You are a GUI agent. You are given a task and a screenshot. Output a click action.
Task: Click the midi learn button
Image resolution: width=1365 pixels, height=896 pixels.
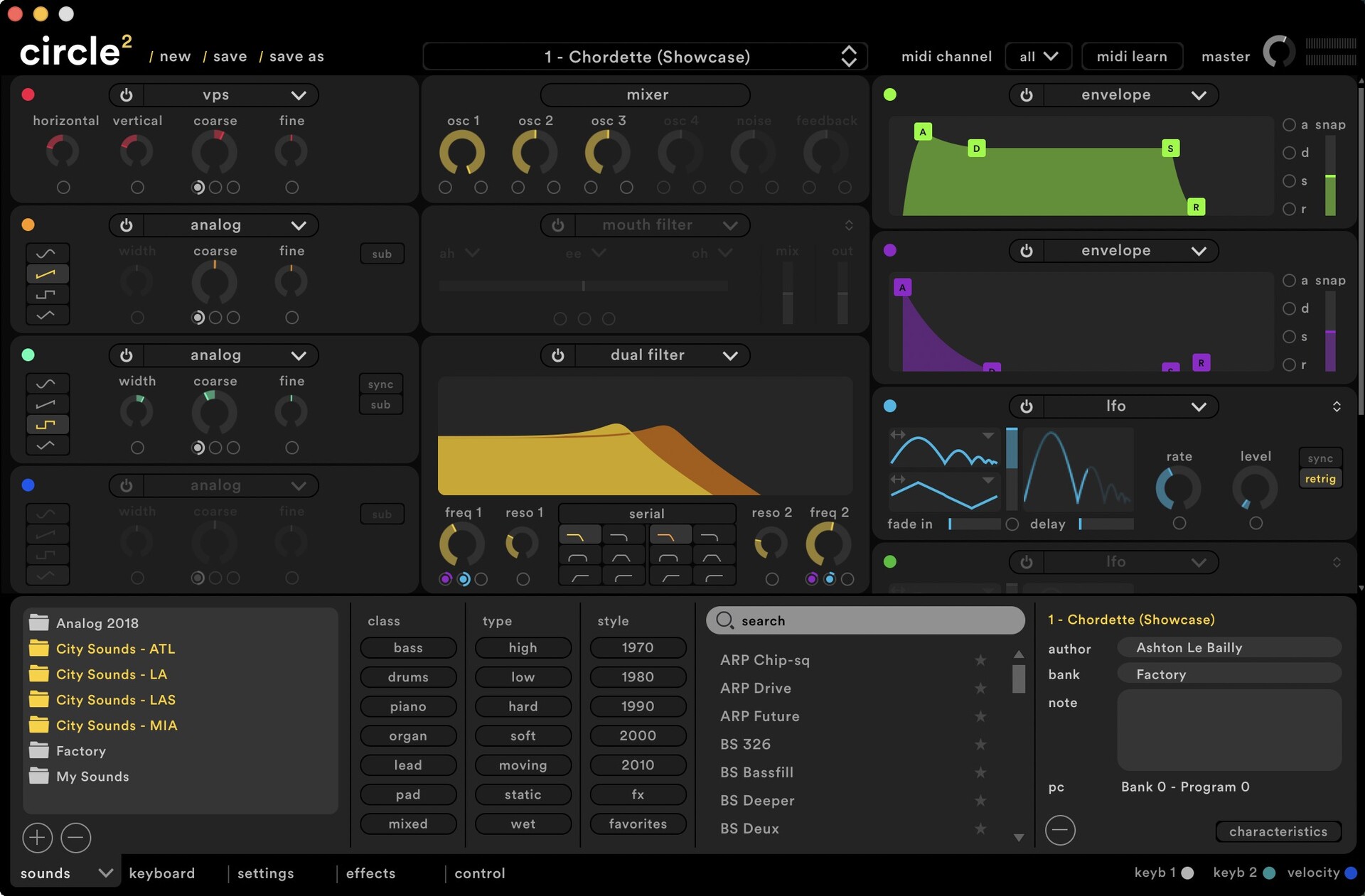point(1132,56)
